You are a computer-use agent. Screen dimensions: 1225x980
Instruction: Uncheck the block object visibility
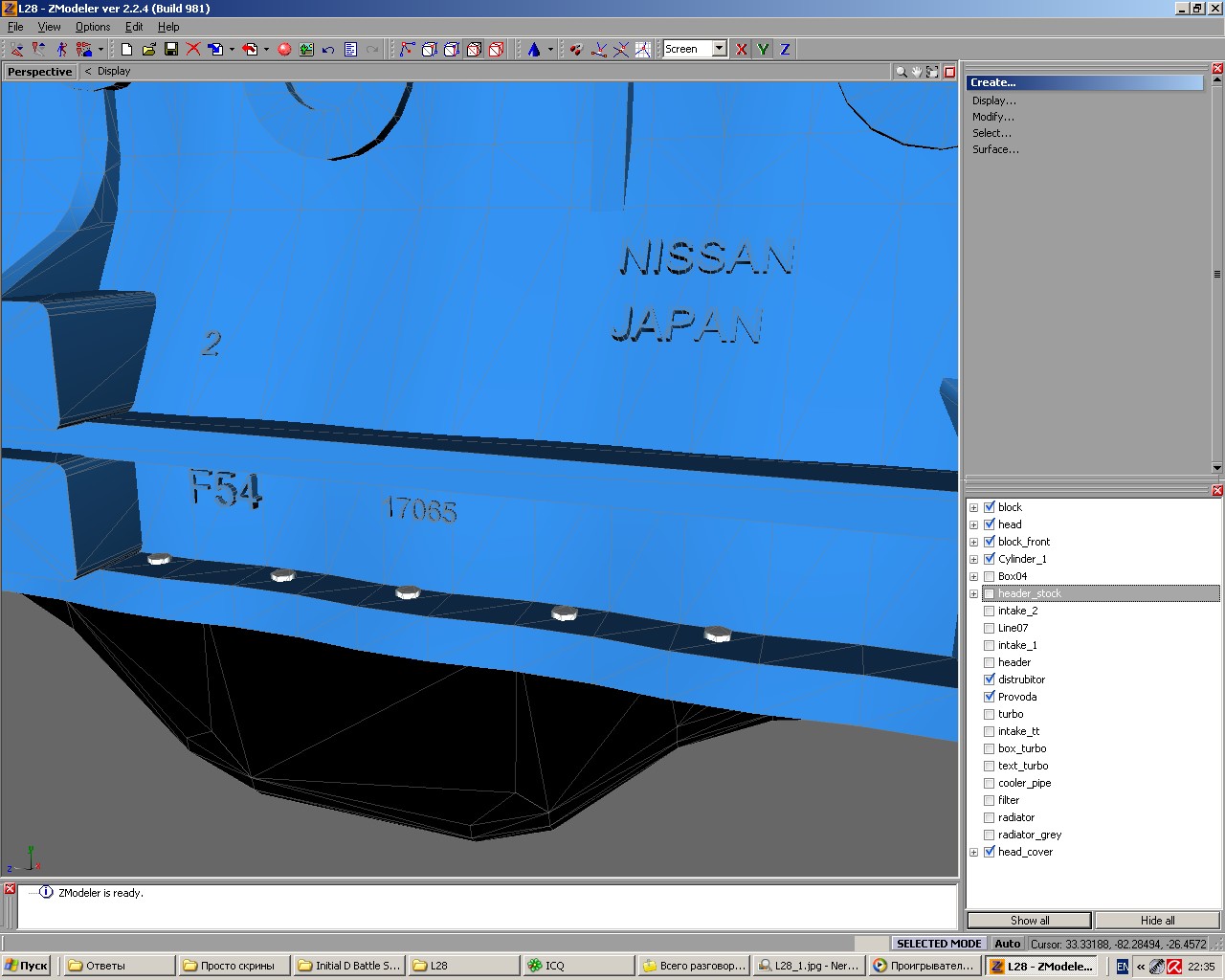click(990, 507)
